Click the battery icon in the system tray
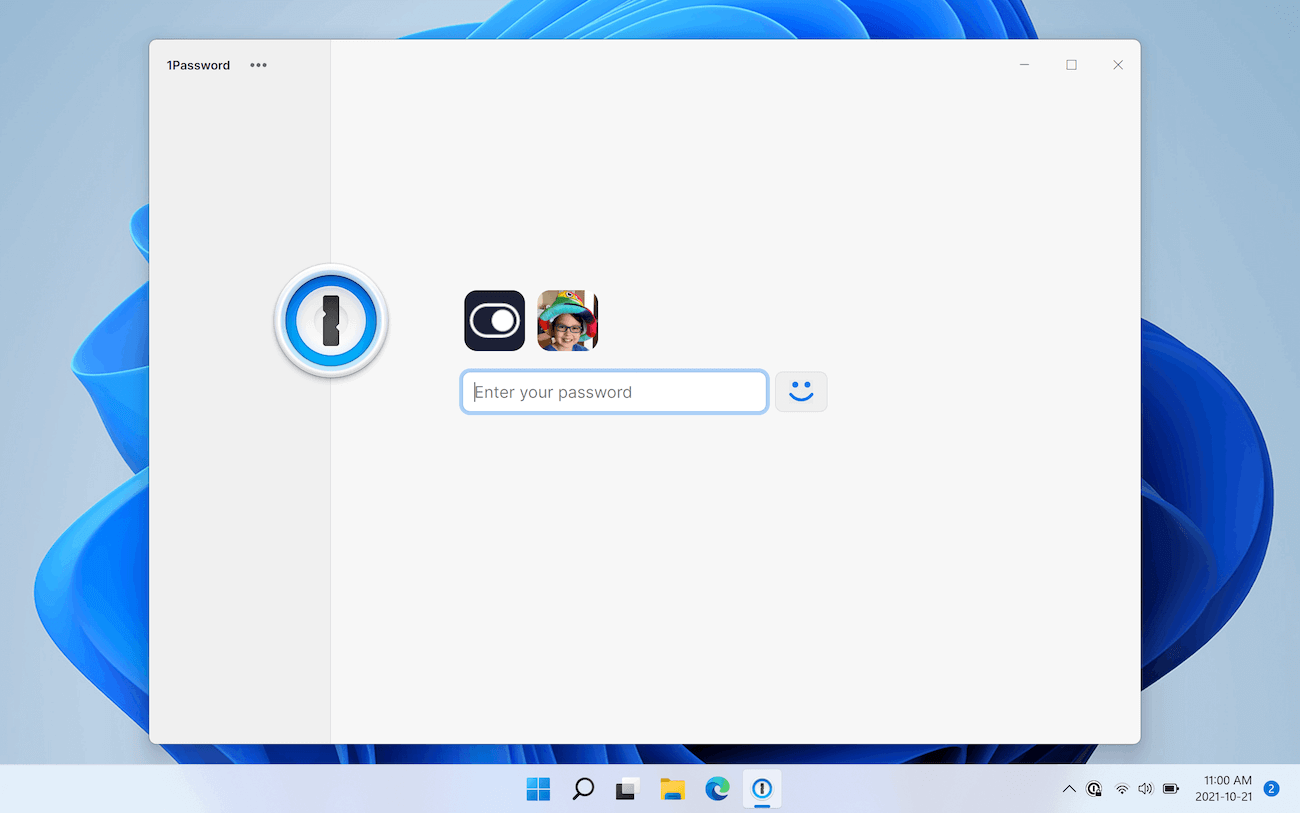This screenshot has height=813, width=1300. (x=1170, y=789)
